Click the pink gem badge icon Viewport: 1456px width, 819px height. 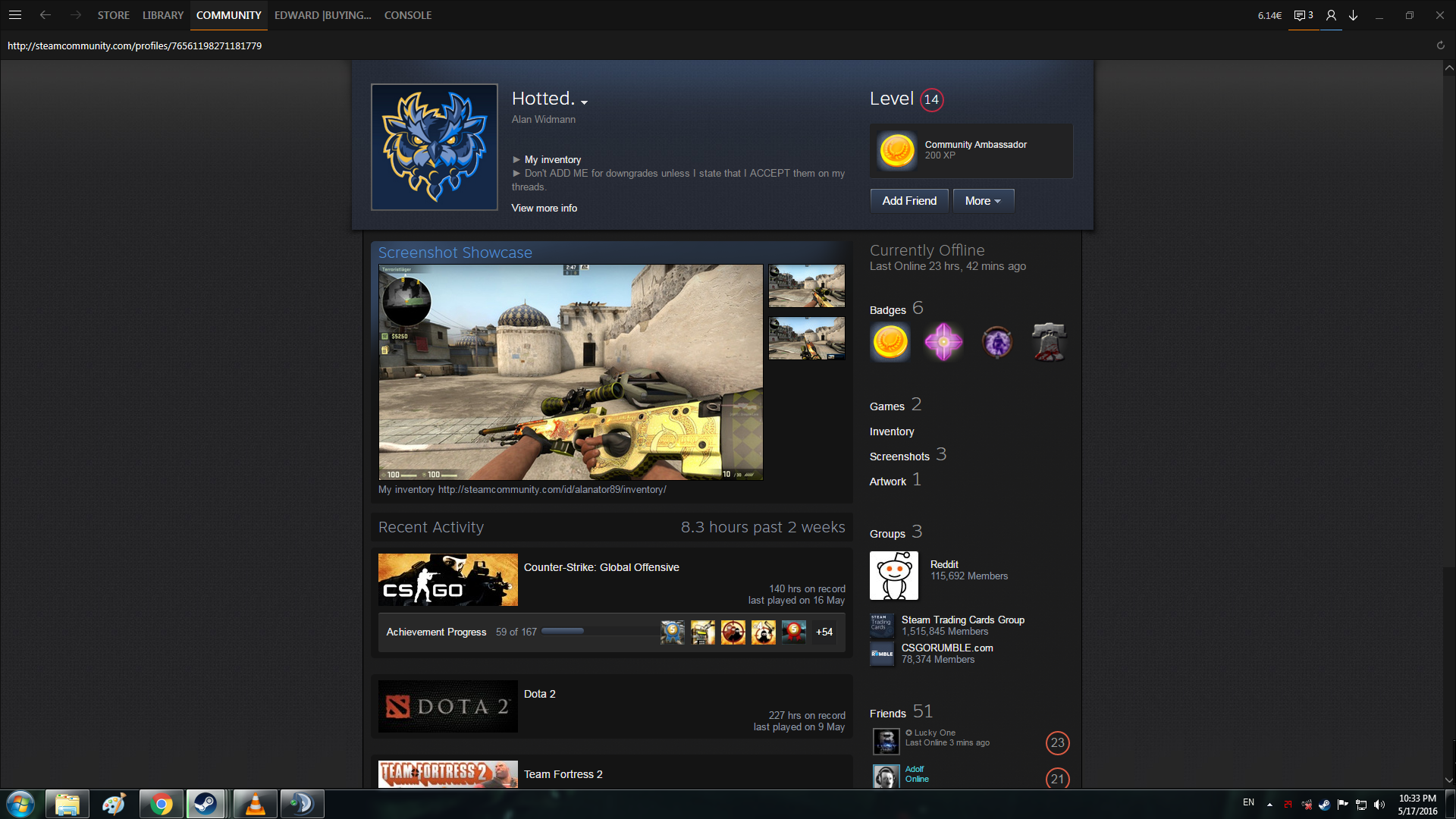(943, 342)
